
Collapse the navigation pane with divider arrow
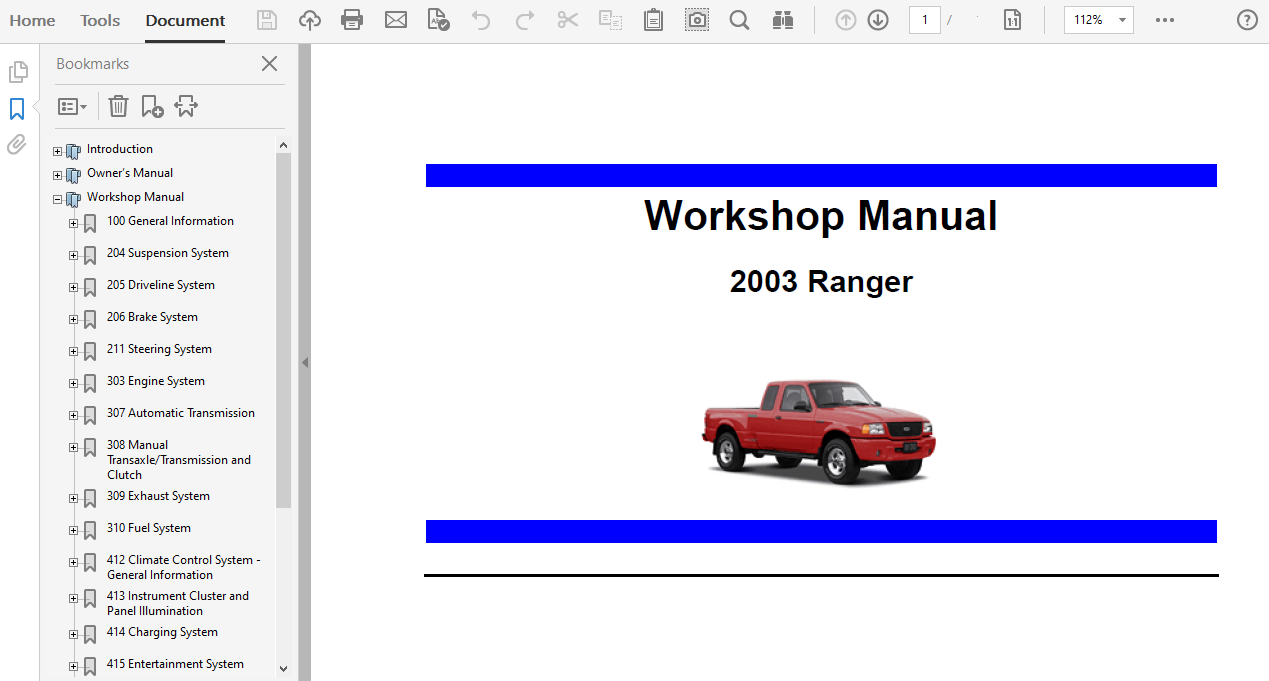(305, 362)
